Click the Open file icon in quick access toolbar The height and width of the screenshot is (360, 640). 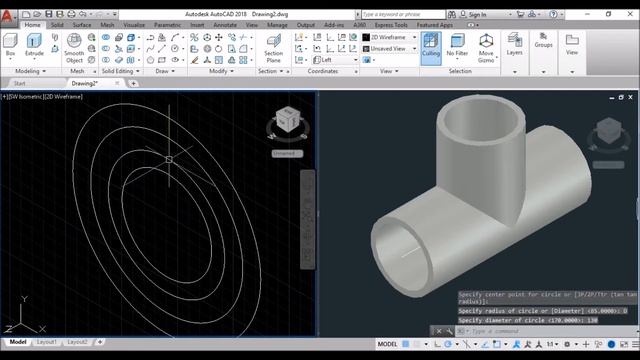click(x=37, y=14)
